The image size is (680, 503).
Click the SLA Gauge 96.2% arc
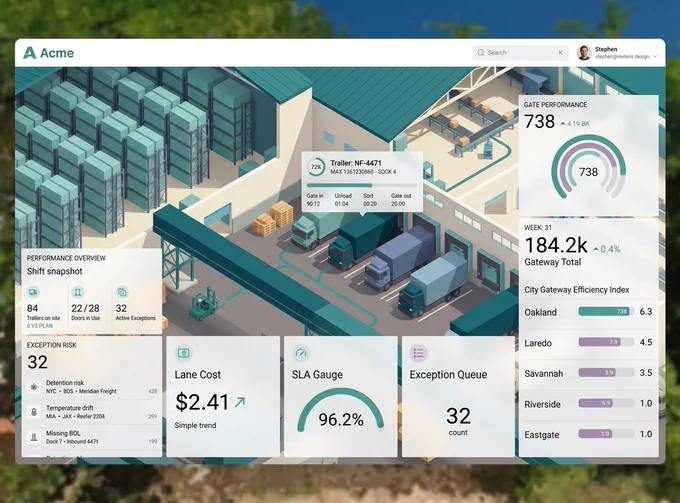click(340, 410)
